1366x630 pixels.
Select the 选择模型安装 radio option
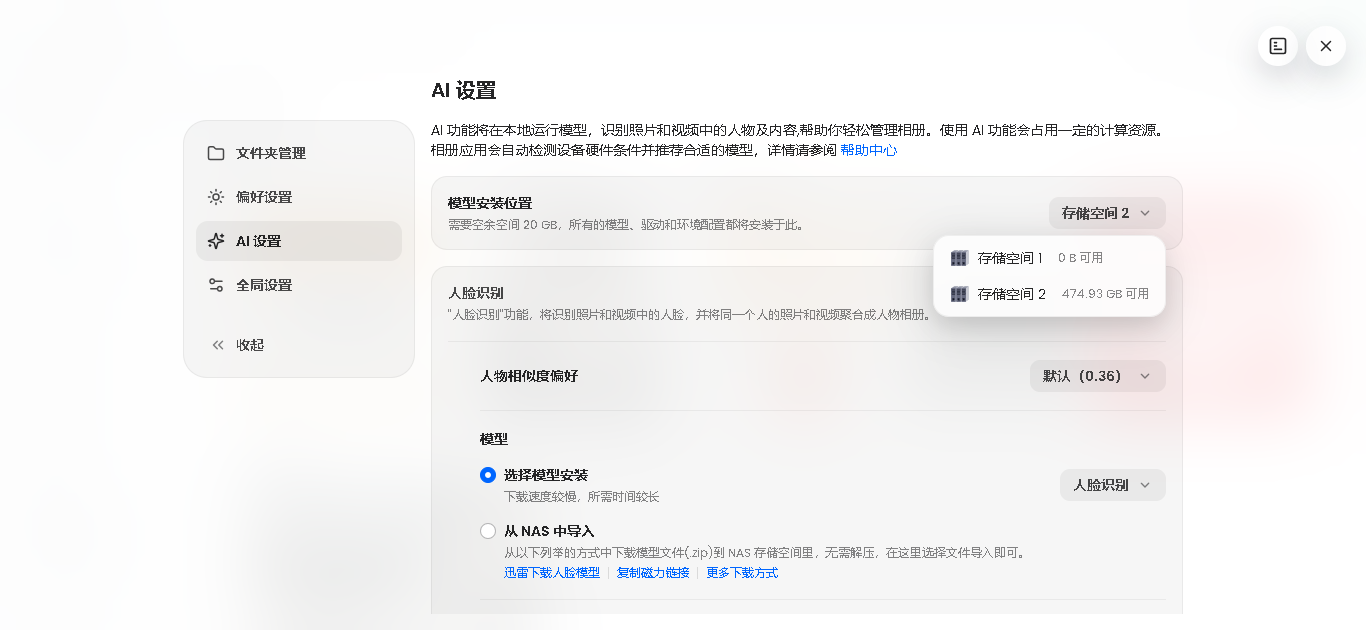pos(488,475)
